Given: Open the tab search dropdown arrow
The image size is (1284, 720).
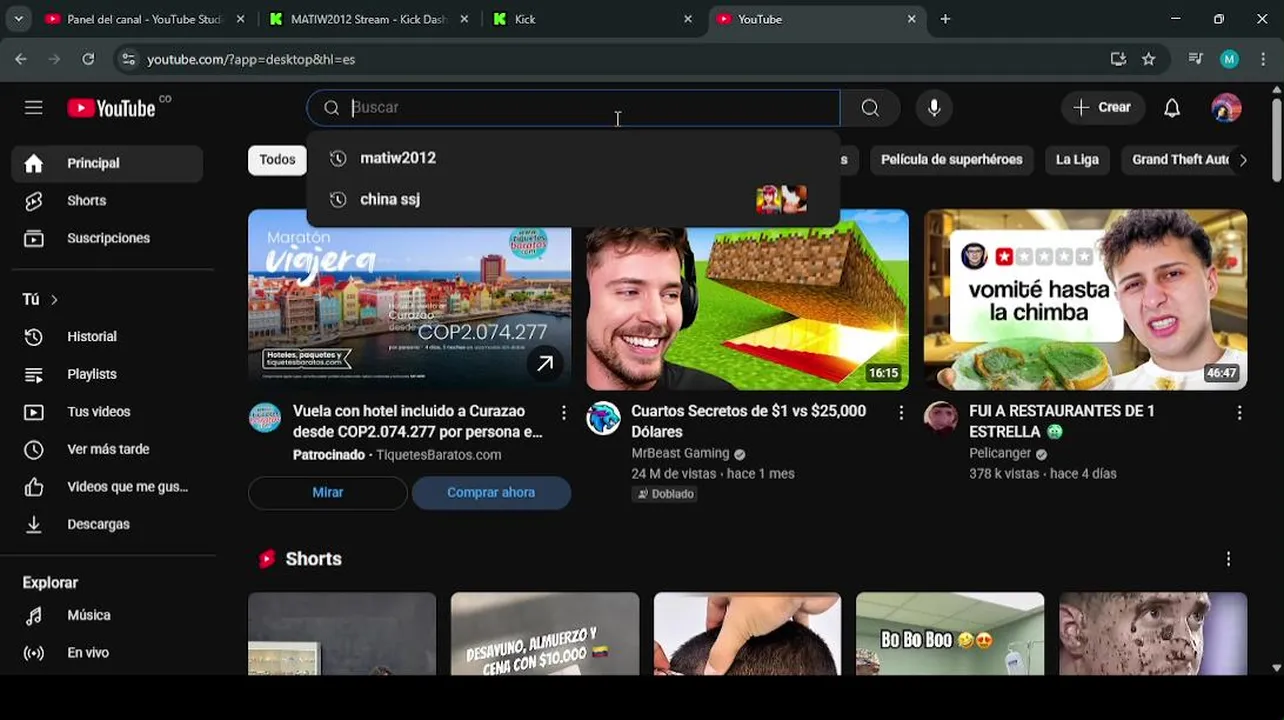Looking at the screenshot, I should point(18,19).
